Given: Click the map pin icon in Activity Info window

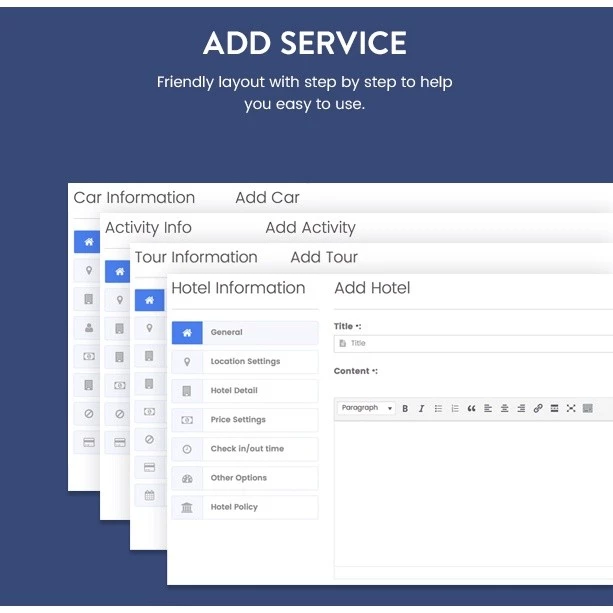Looking at the screenshot, I should pyautogui.click(x=120, y=300).
